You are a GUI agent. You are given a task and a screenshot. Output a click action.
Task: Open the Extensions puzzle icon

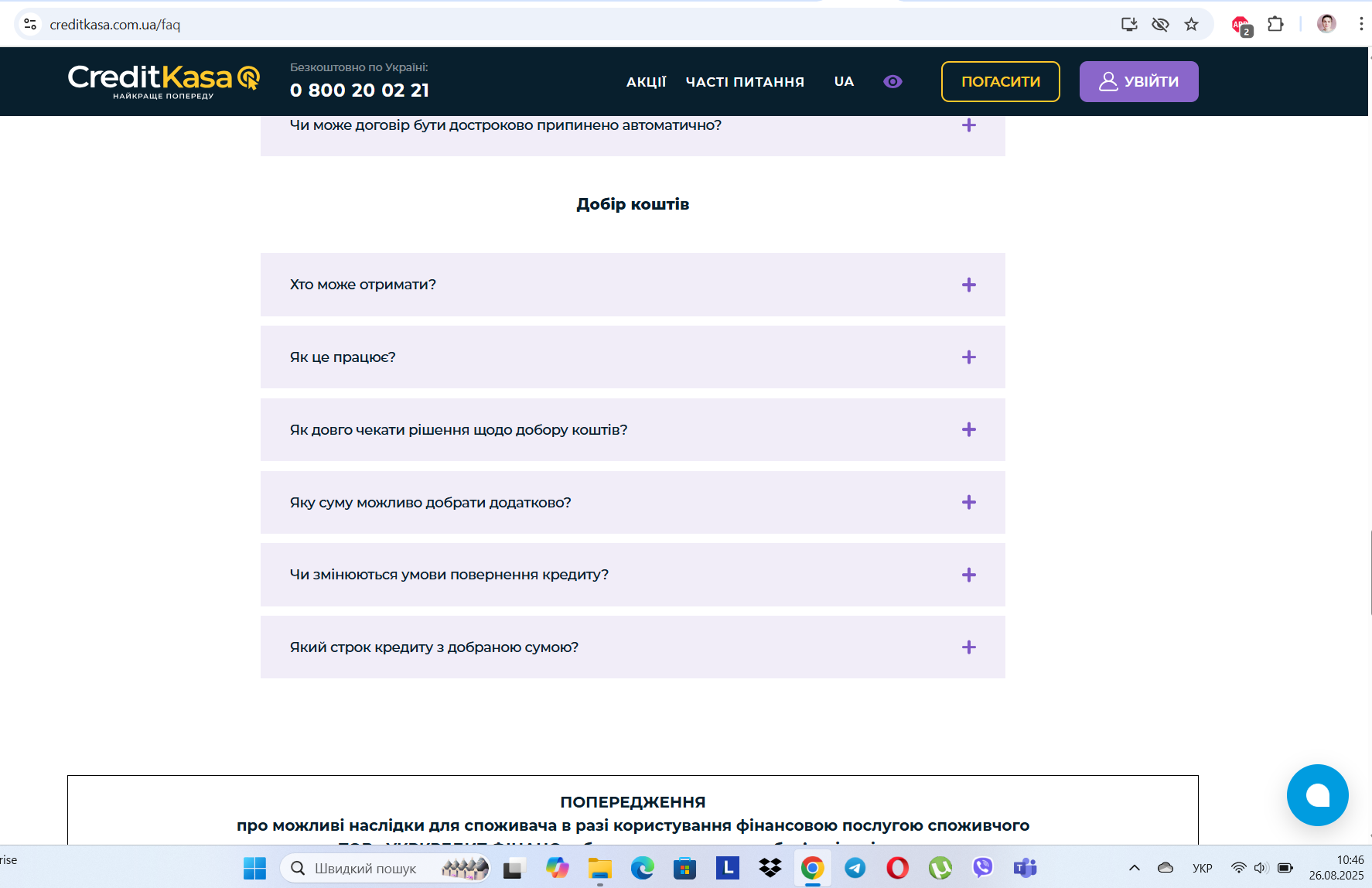point(1275,24)
